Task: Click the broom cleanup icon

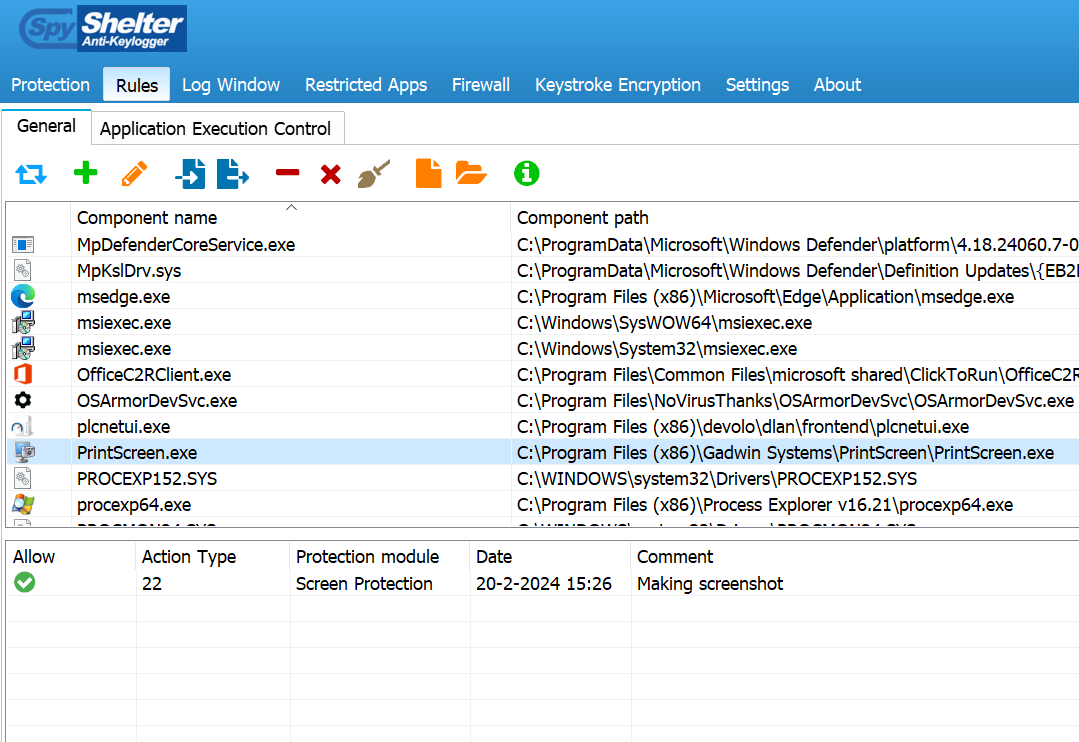Action: [x=374, y=174]
